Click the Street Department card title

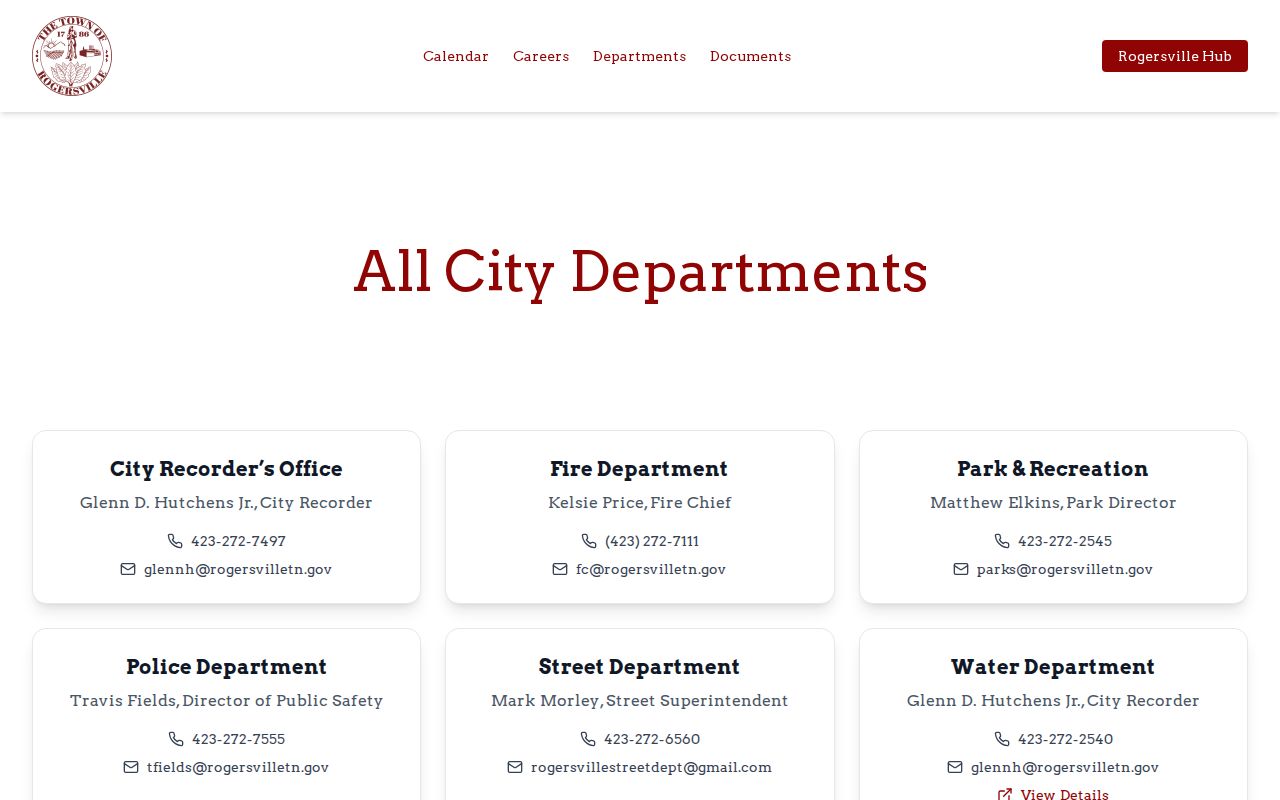coord(639,666)
